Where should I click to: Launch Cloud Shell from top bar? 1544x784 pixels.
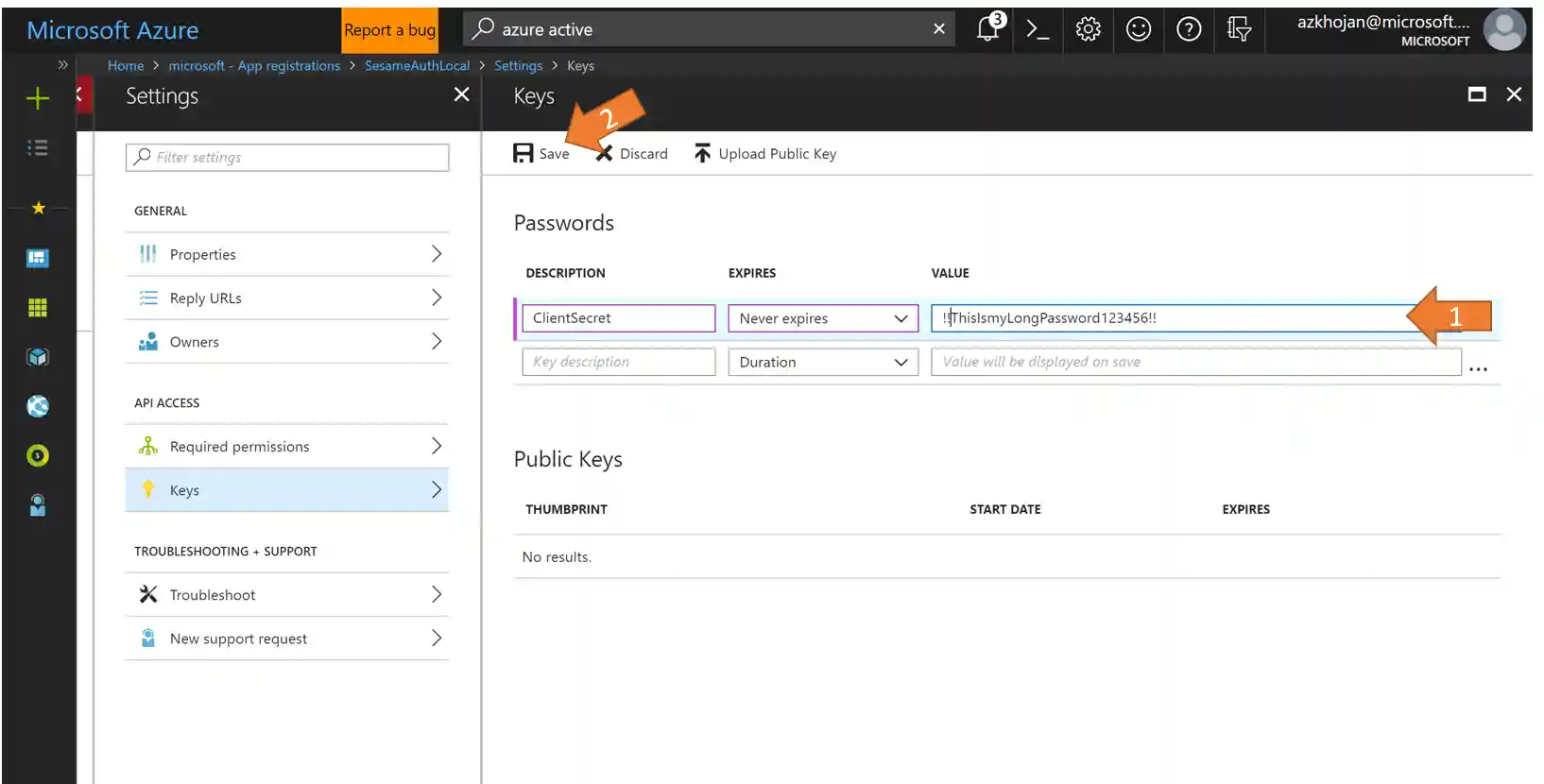[1038, 29]
